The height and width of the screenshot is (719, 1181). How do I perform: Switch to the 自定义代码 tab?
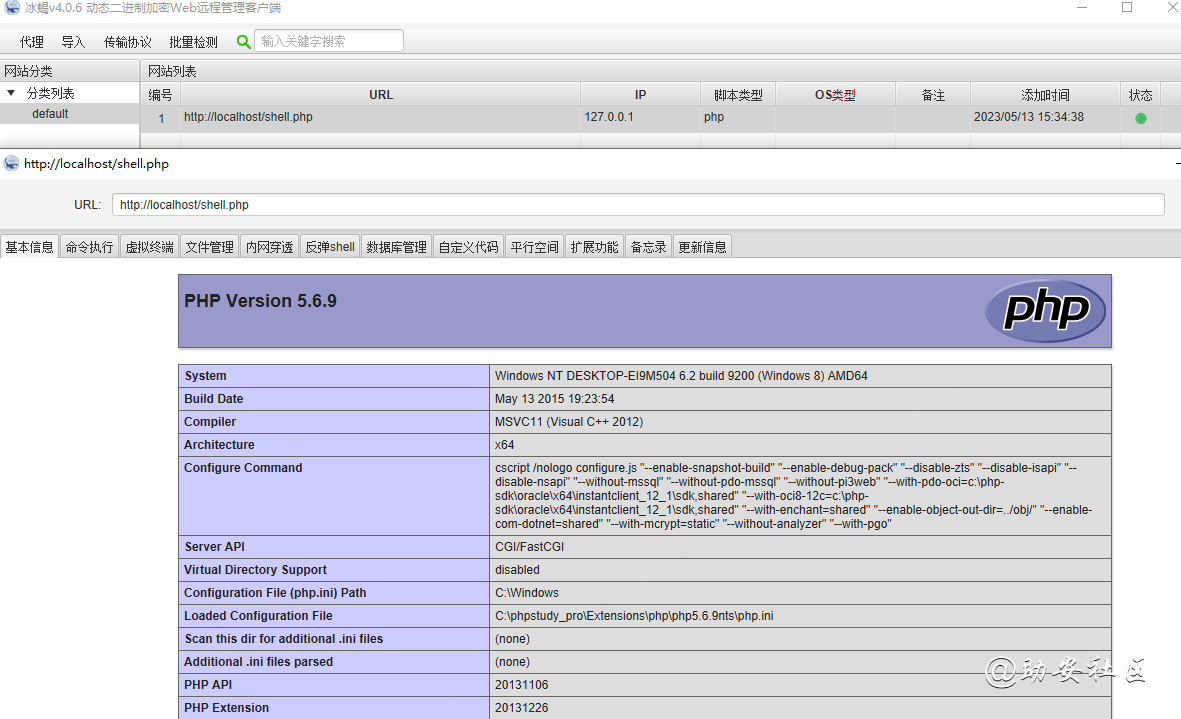click(x=468, y=247)
